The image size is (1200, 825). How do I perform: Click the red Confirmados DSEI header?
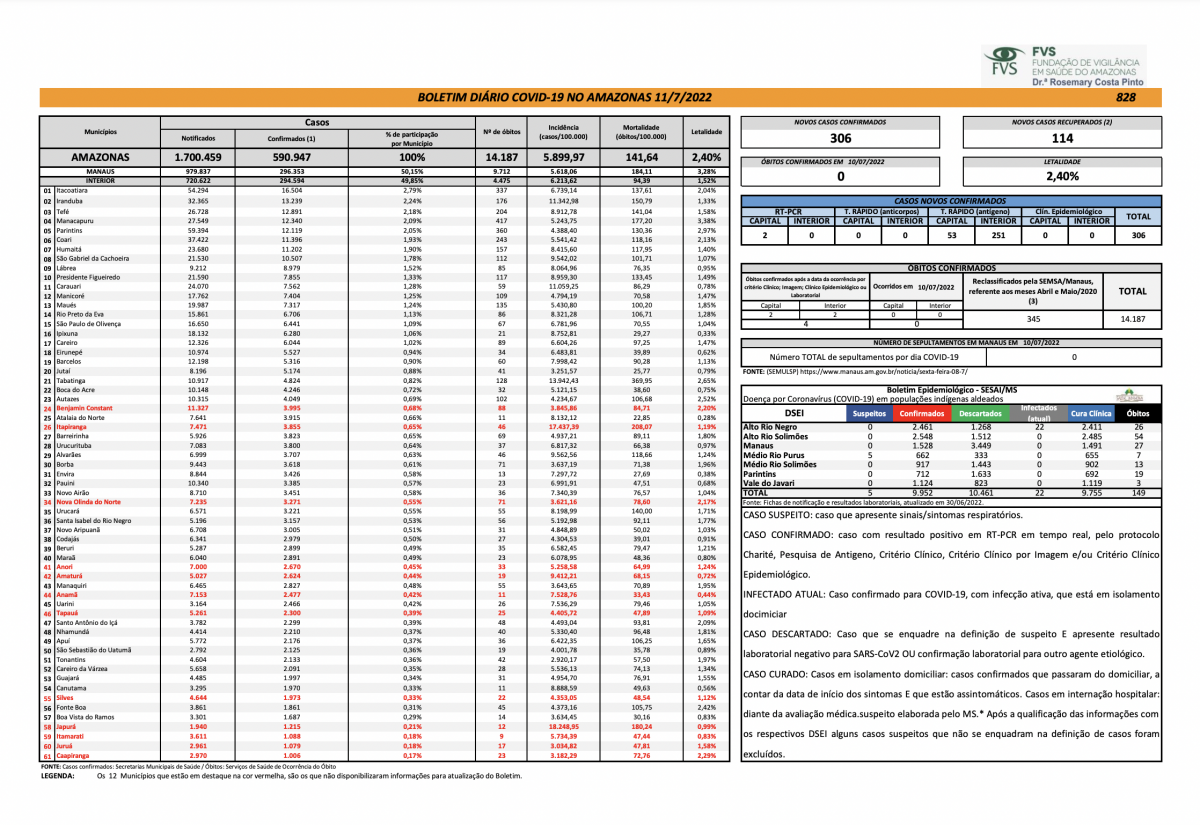pyautogui.click(x=921, y=413)
